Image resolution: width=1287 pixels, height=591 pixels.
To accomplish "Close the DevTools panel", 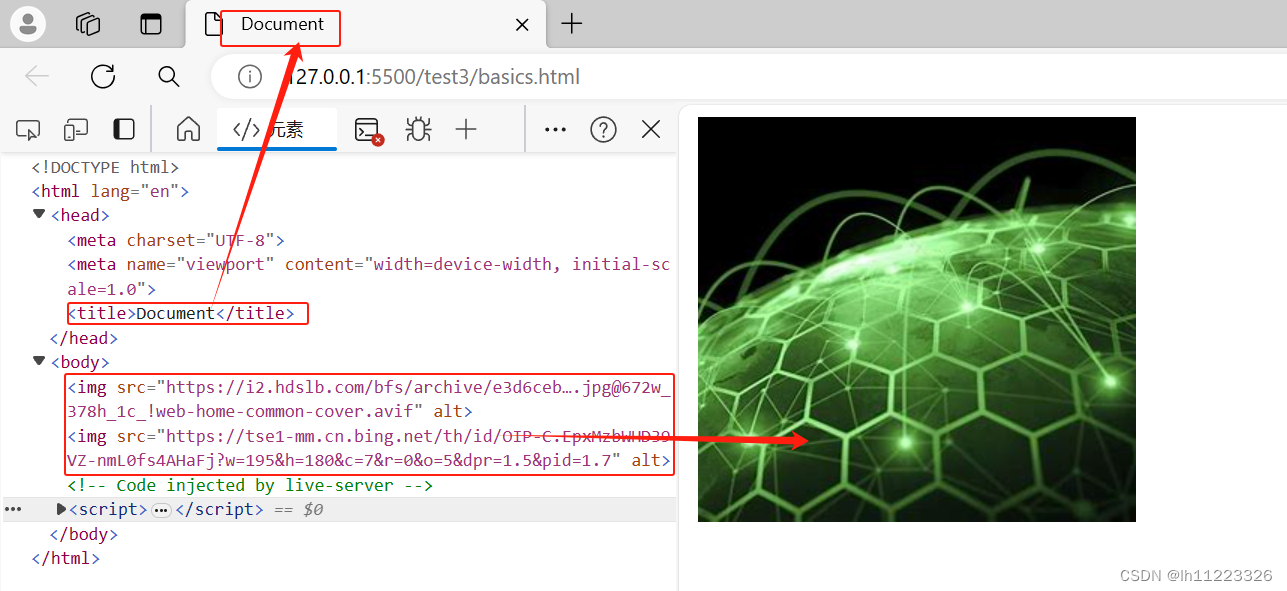I will (651, 129).
